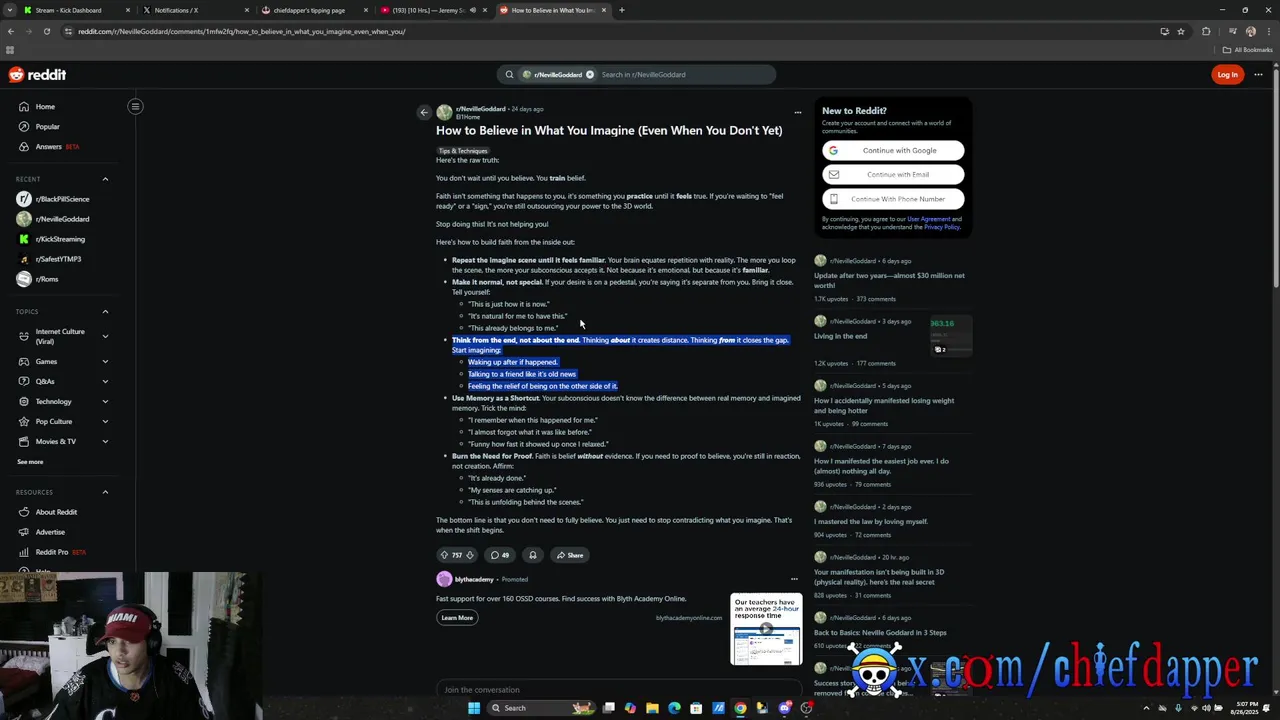Open the User Agreement link
This screenshot has height=720, width=1280.
[x=929, y=219]
